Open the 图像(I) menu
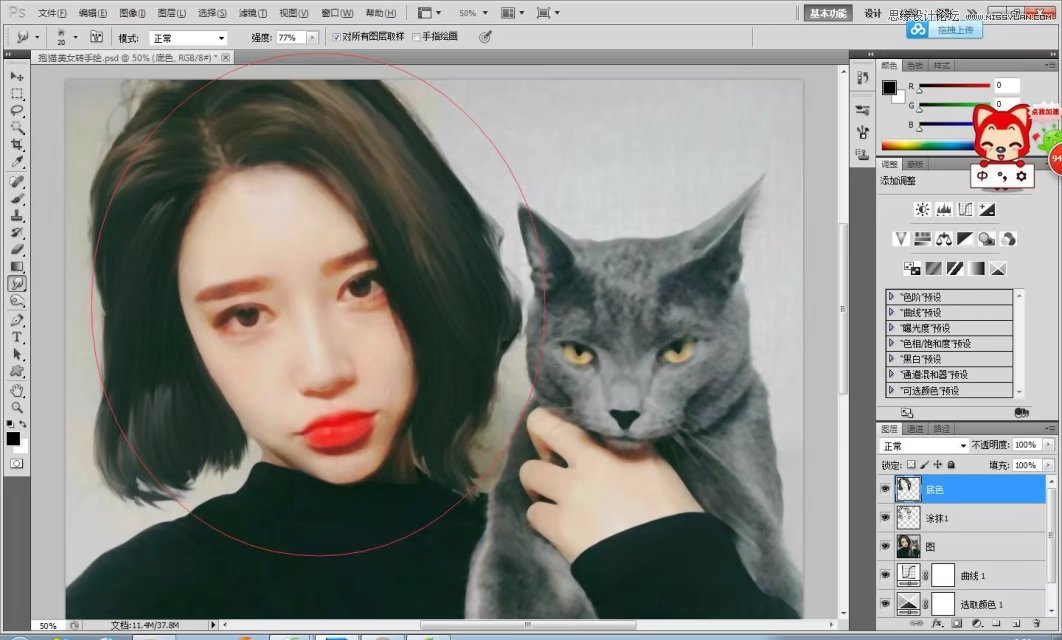The width and height of the screenshot is (1062, 640). [x=132, y=13]
